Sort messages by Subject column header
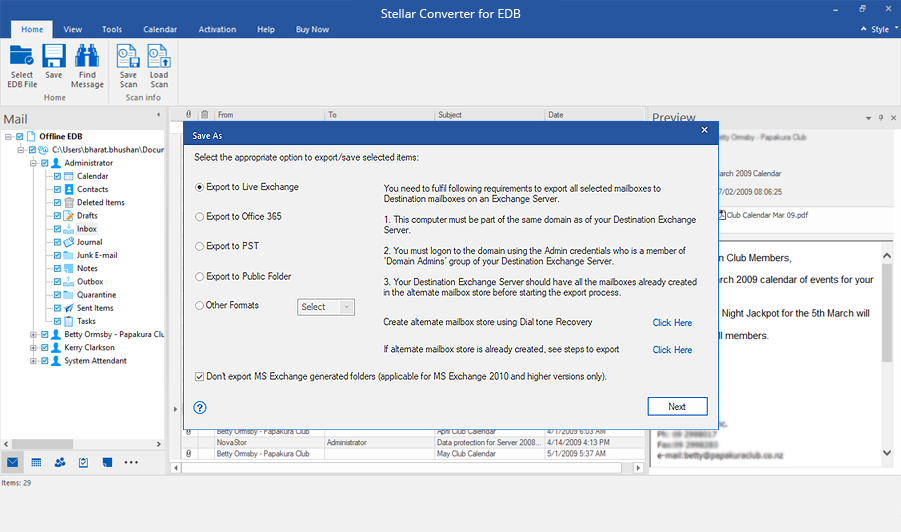This screenshot has width=901, height=532. (490, 115)
